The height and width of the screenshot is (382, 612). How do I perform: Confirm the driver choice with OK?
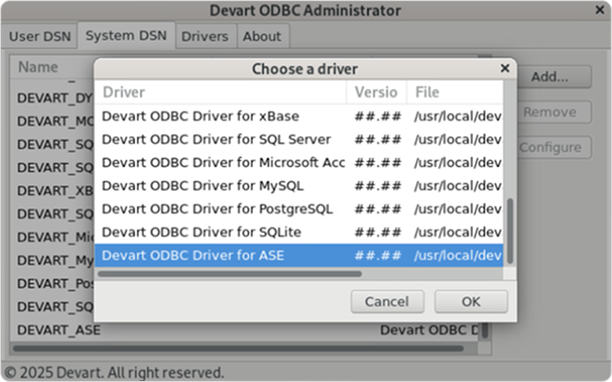[x=471, y=301]
